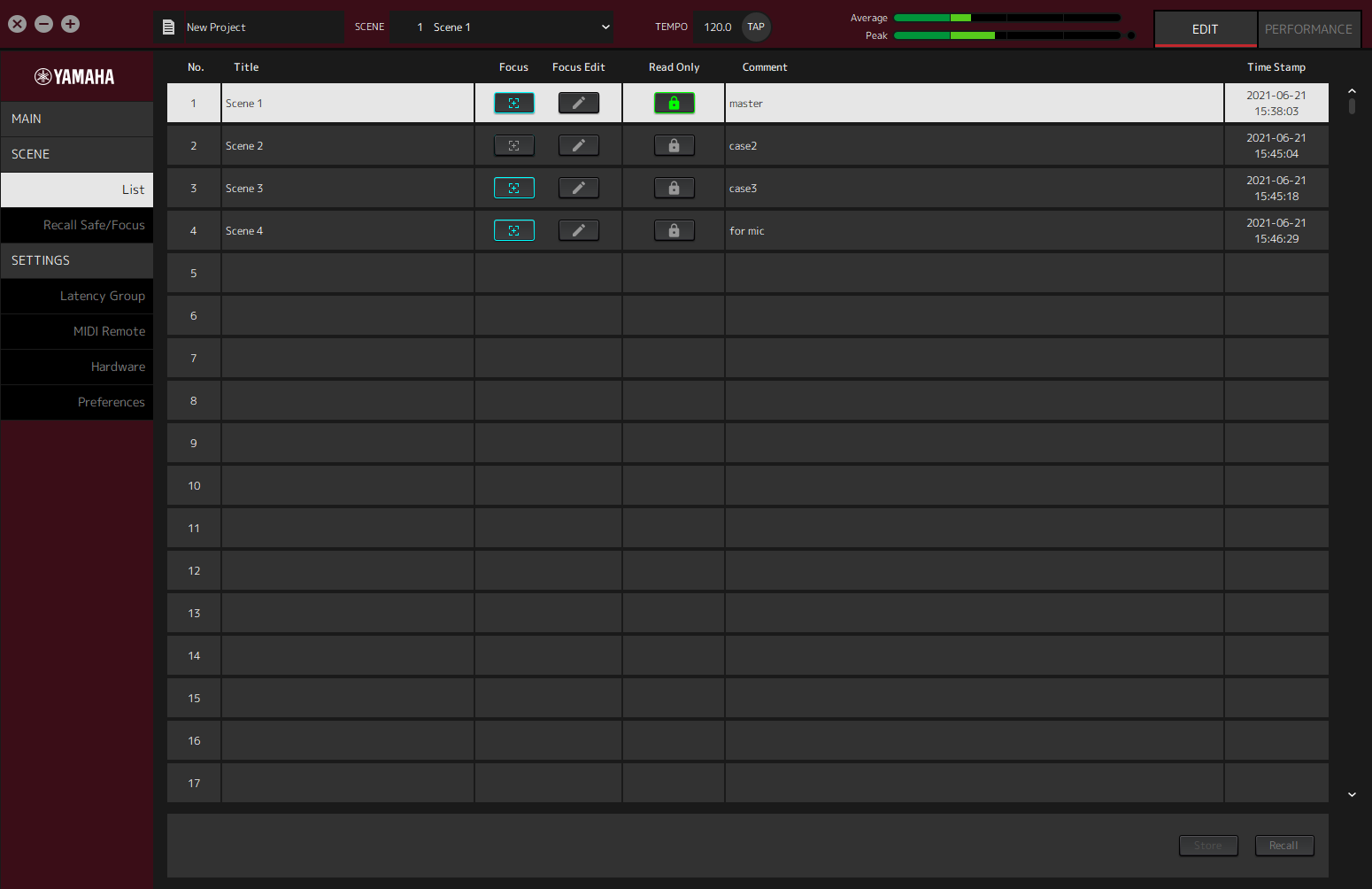Zoom the window with plus button

click(70, 24)
